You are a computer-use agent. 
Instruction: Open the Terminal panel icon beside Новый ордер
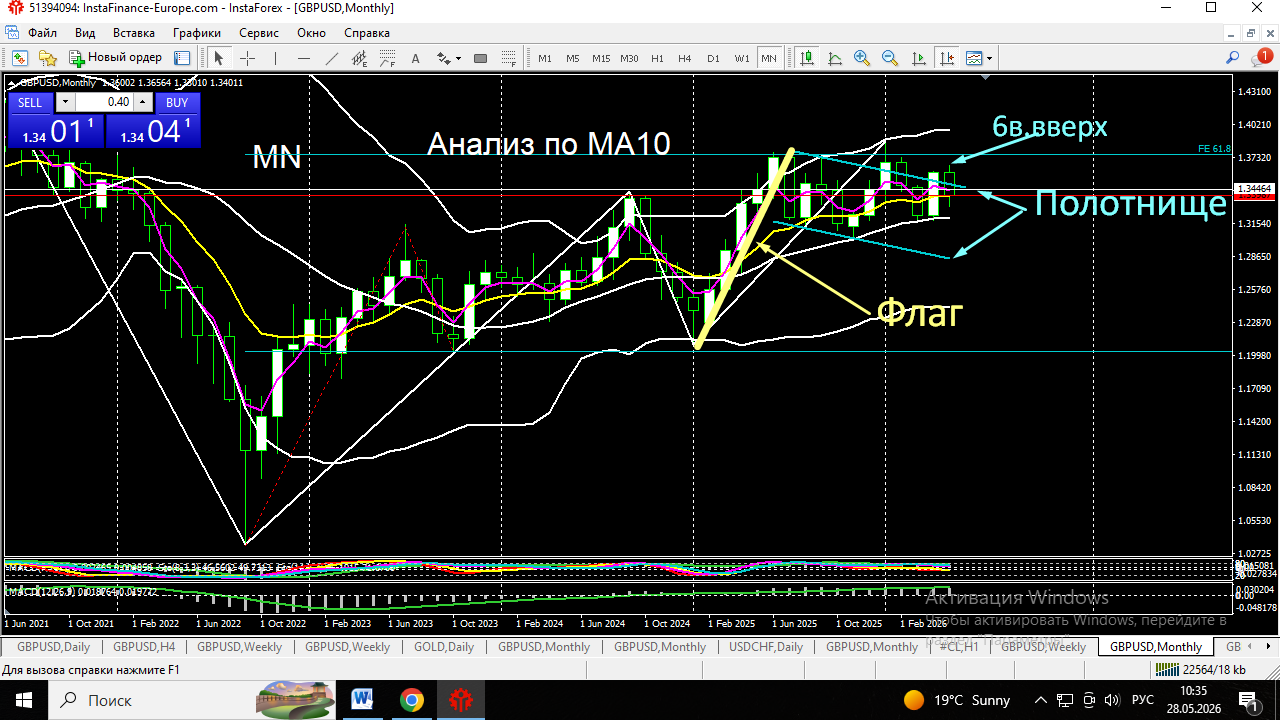(x=181, y=58)
